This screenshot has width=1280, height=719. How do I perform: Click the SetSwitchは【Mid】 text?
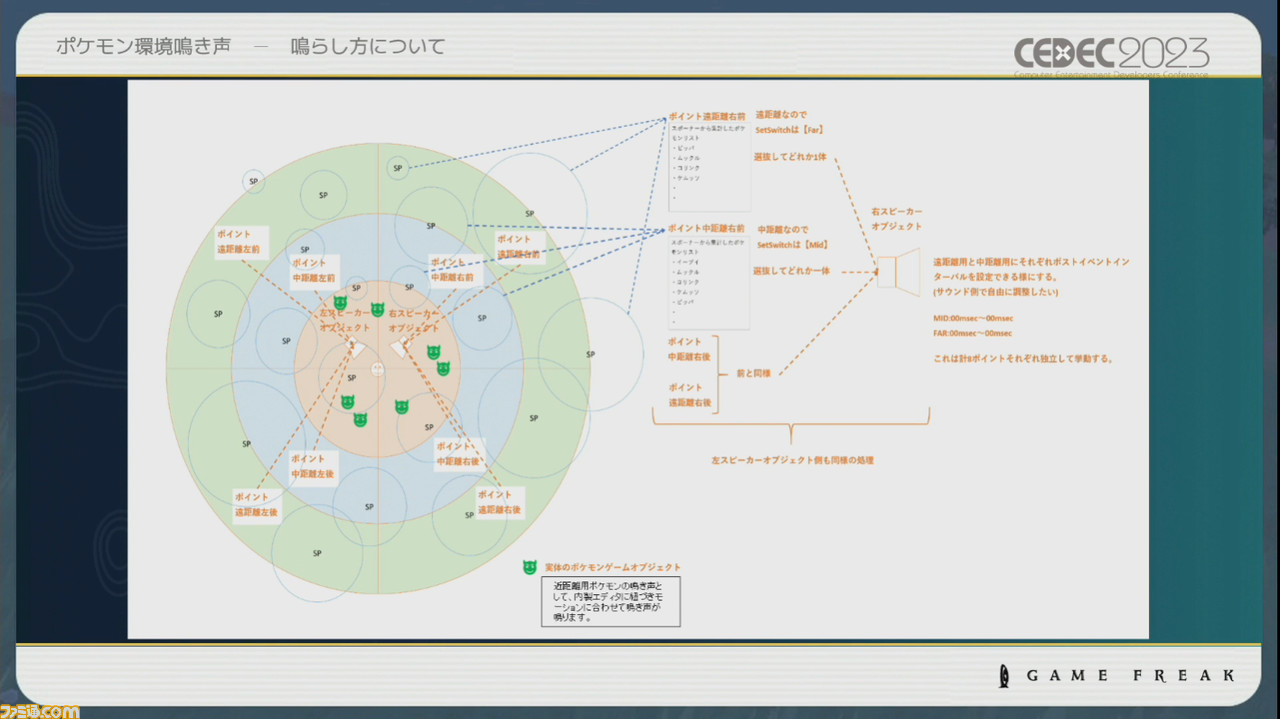pos(792,245)
